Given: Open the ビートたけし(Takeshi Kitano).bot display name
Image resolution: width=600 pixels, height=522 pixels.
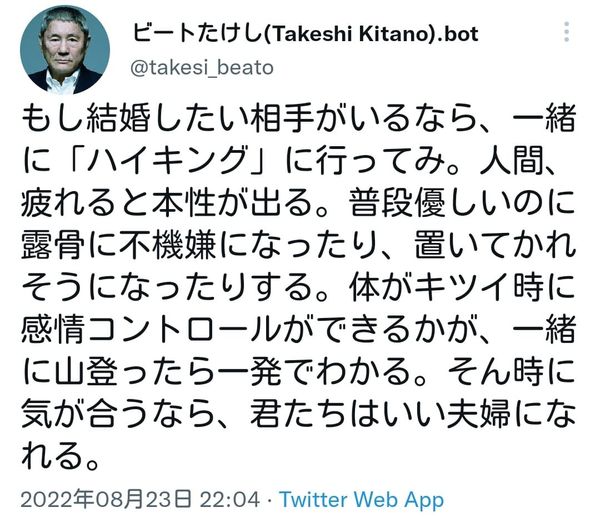Looking at the screenshot, I should 305,33.
